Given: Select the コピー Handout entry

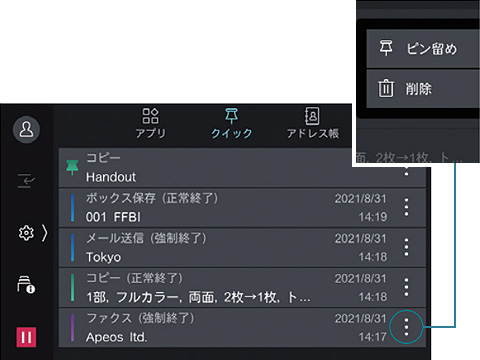Looking at the screenshot, I should [x=242, y=167].
